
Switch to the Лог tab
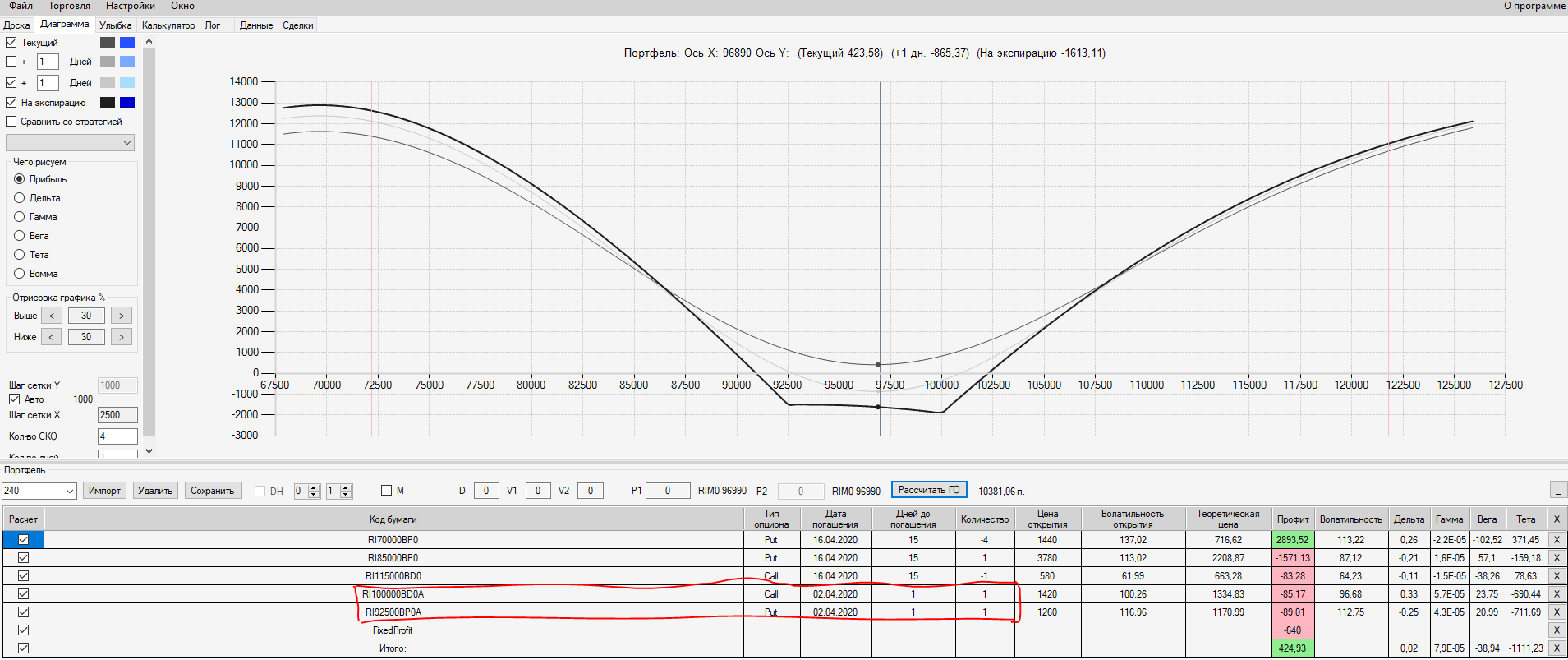point(213,25)
